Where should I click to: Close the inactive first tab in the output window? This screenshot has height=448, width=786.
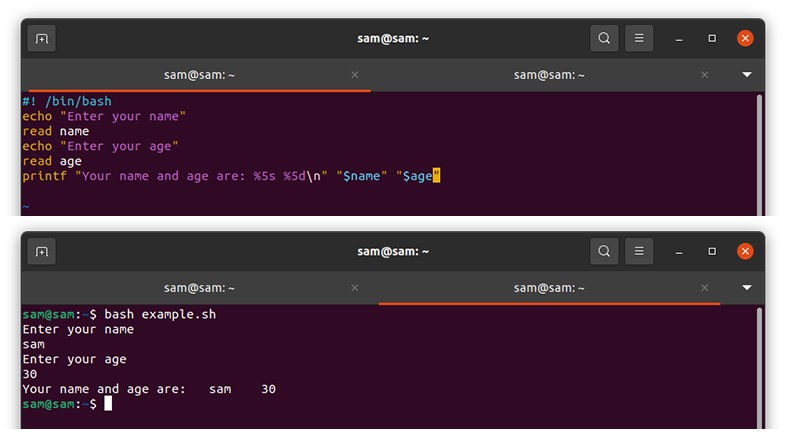pos(355,288)
